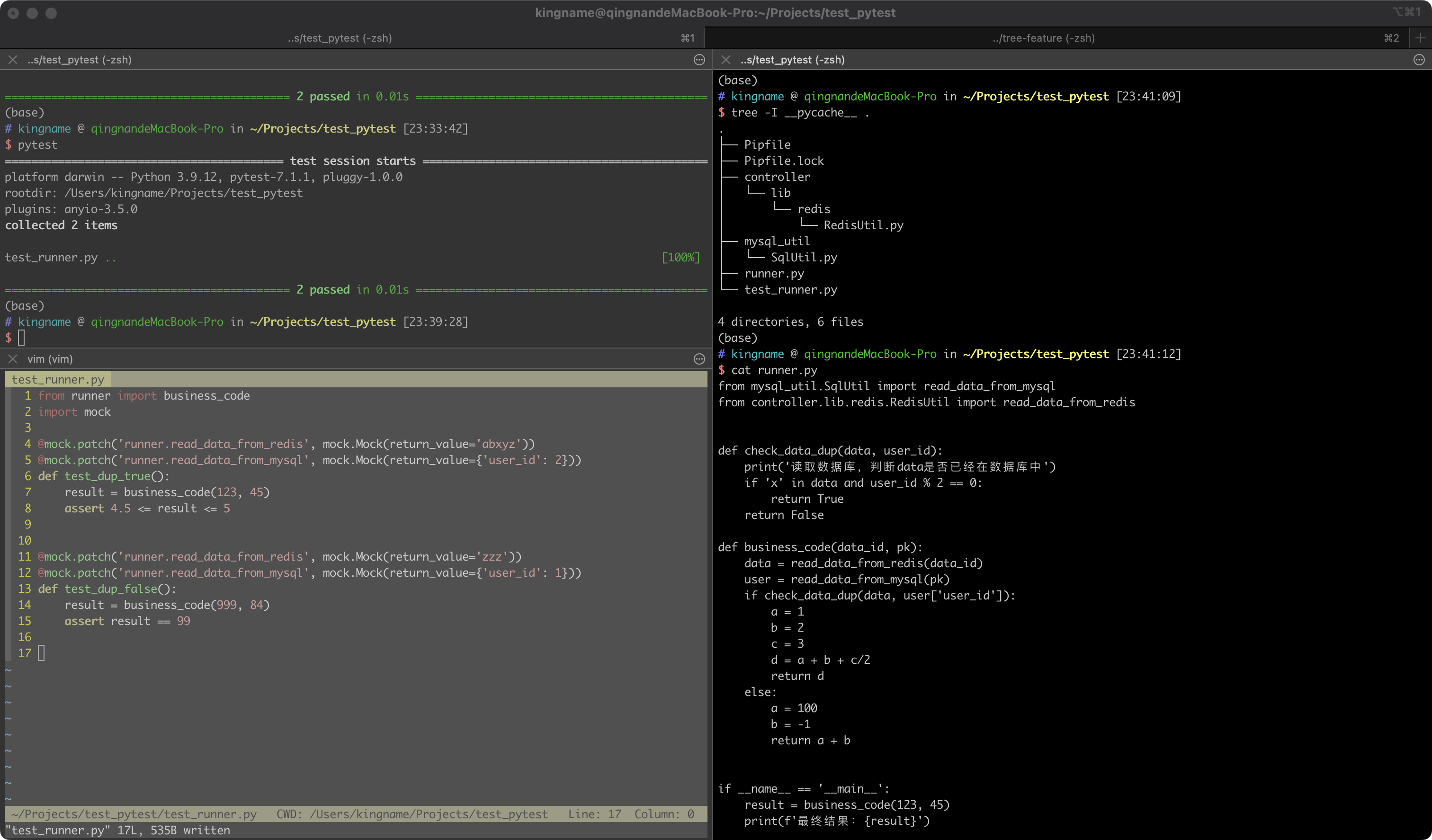Click the shell prompt cursor in left terminal
1432x840 pixels.
coord(22,338)
